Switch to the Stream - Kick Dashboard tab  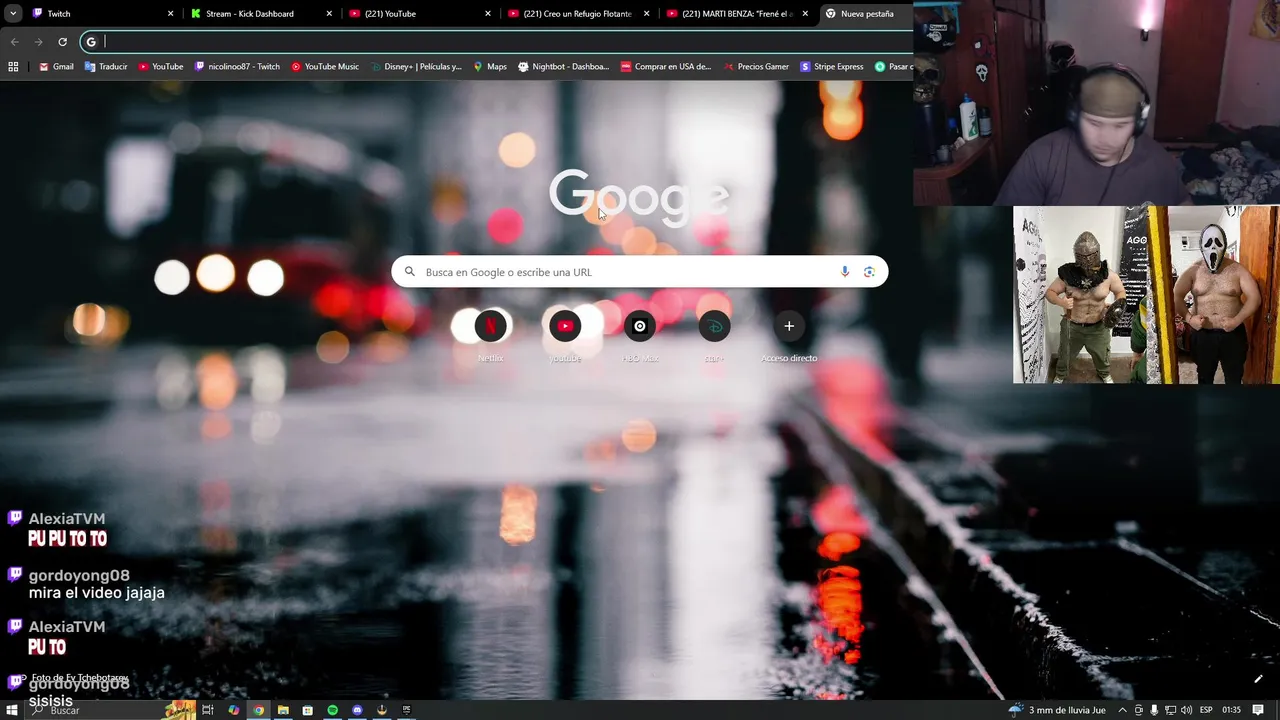pos(262,14)
